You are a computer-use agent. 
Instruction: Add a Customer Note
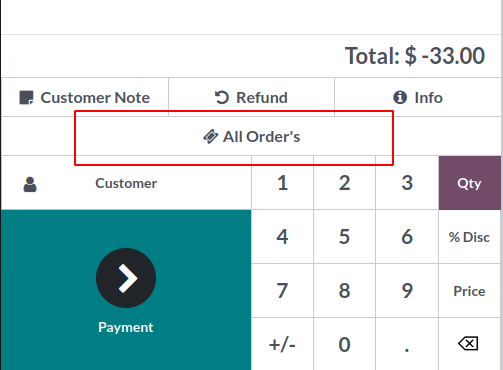tap(85, 97)
